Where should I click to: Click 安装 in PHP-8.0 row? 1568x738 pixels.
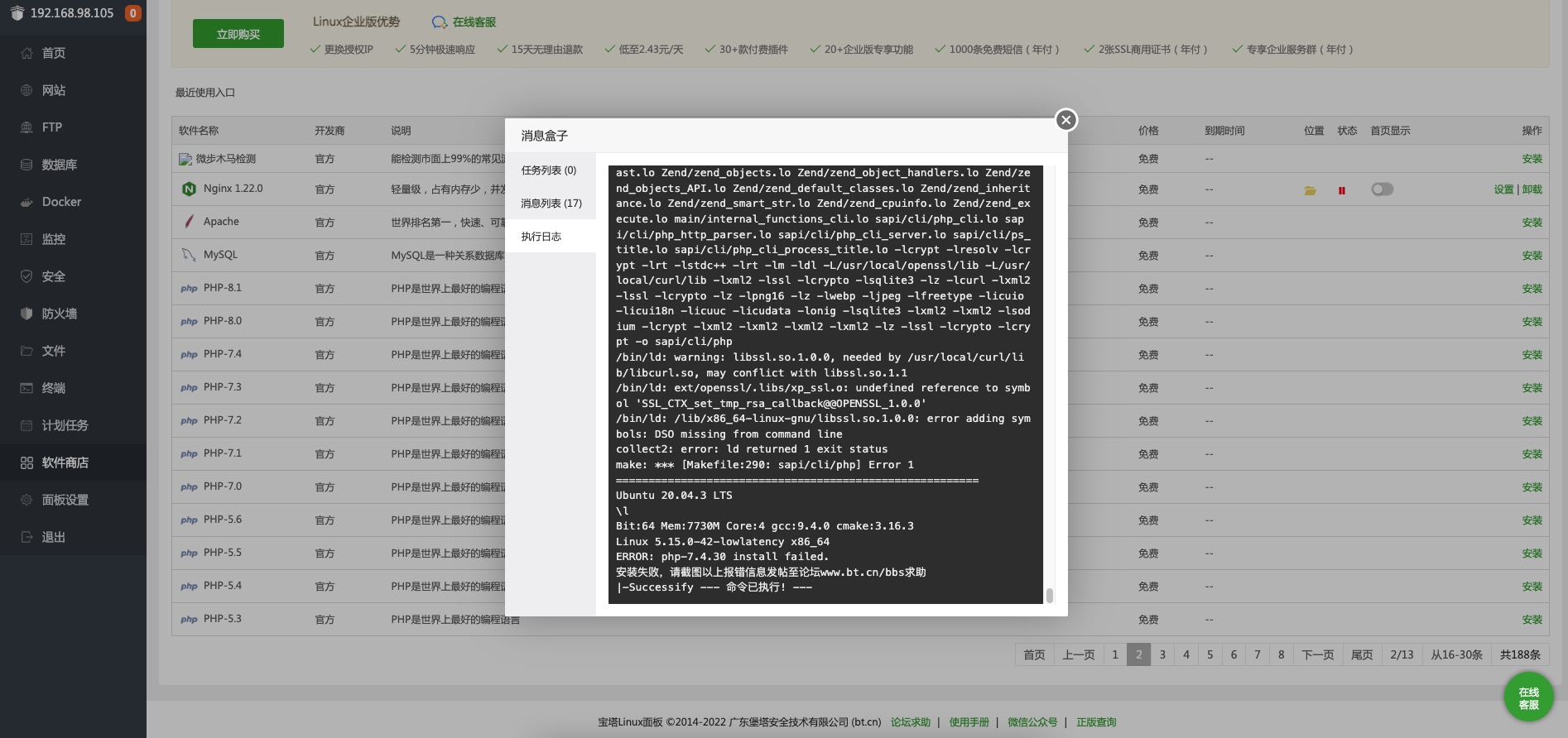click(x=1532, y=322)
